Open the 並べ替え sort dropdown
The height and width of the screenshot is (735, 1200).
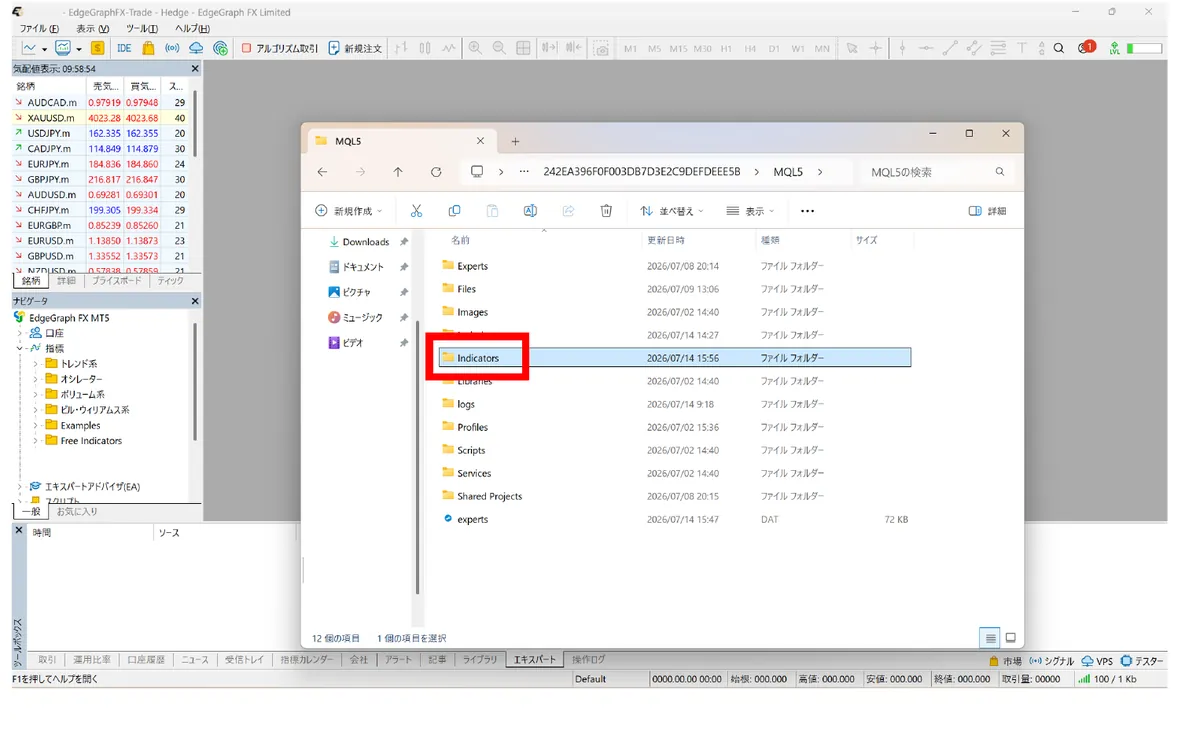[x=672, y=211]
